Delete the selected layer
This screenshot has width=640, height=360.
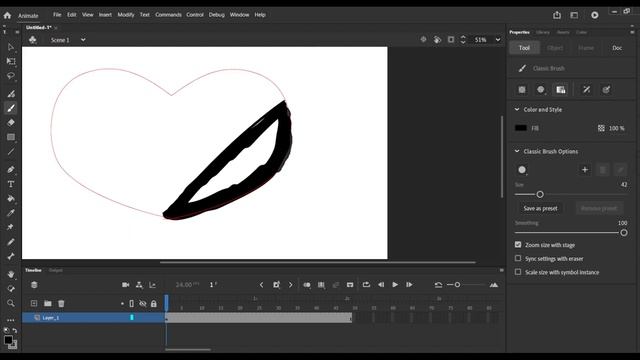coord(61,303)
